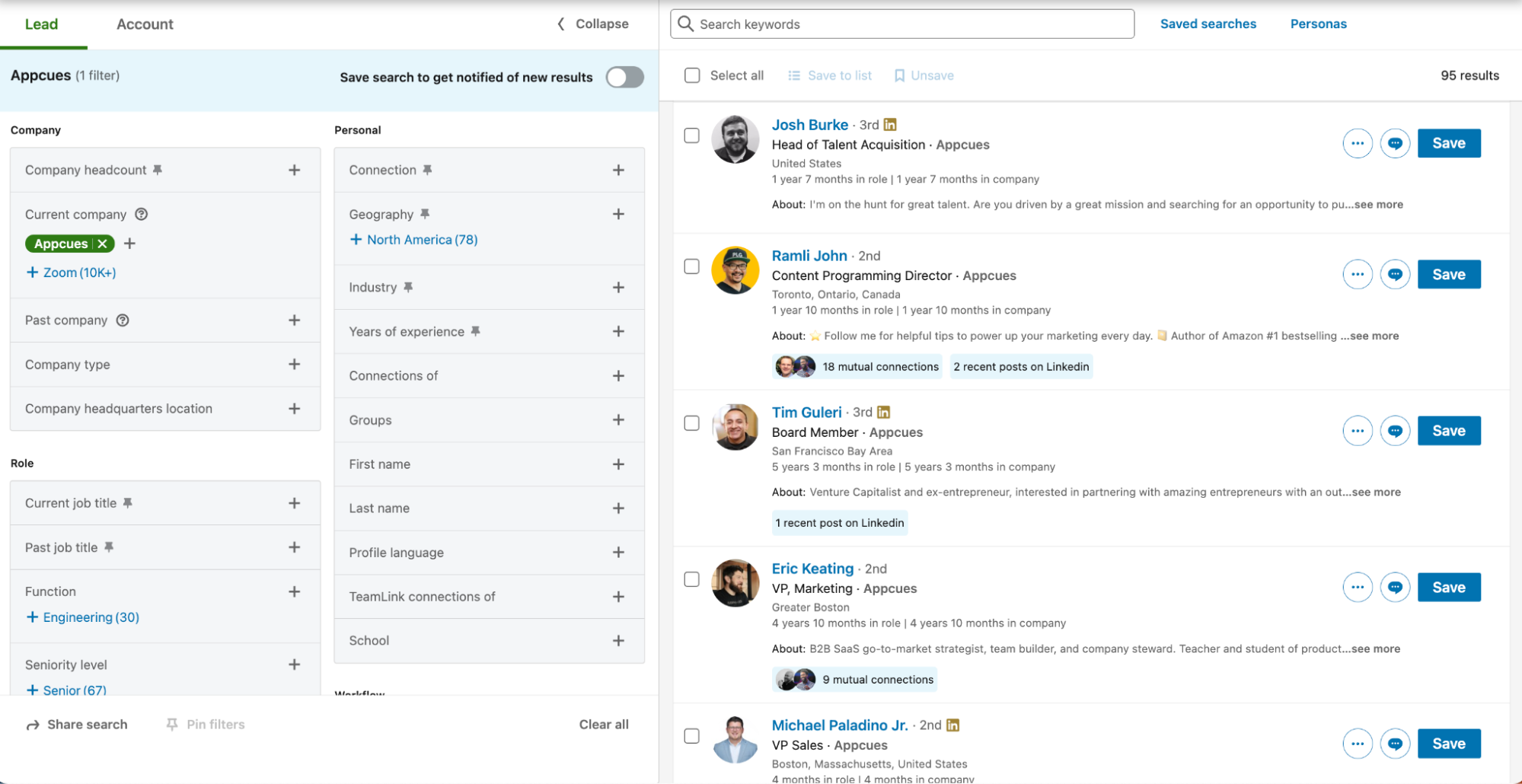Screen dimensions: 1522x784
Task: Click the pin icon next to Geography
Action: tap(425, 214)
